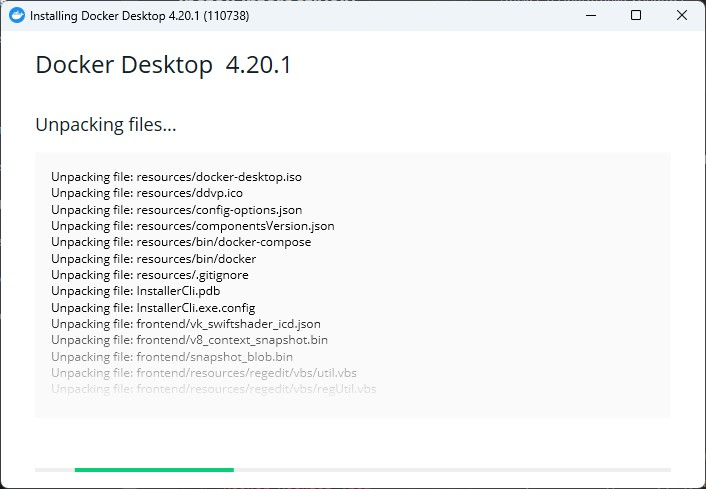Screen dimensions: 706x489
Task: Select the line "resources/ddvp.ico"
Action: pos(147,193)
